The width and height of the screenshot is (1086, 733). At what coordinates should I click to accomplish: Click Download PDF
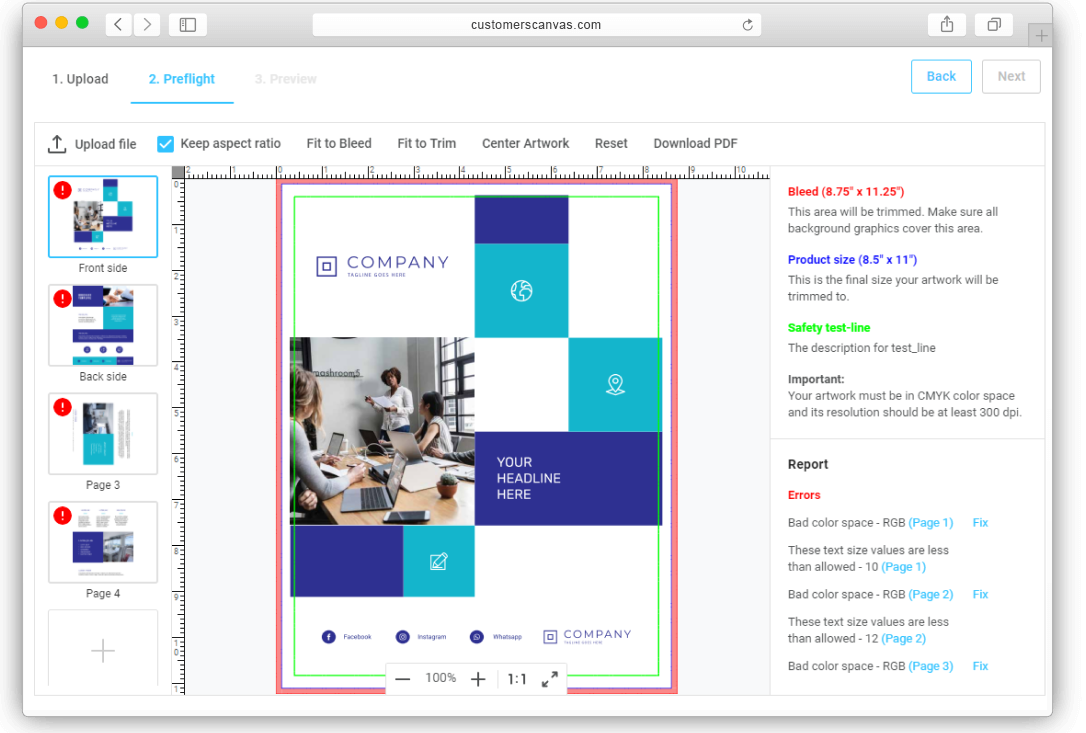[x=695, y=143]
